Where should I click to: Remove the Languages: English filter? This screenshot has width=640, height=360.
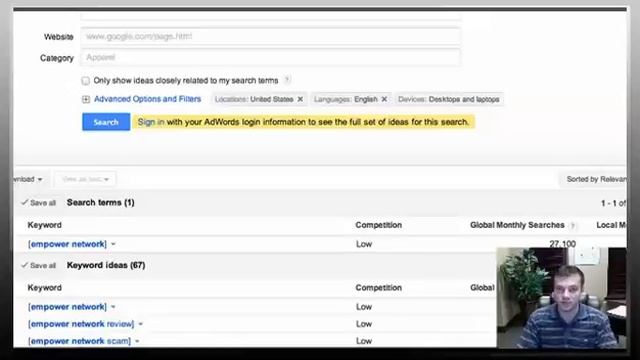pyautogui.click(x=384, y=99)
